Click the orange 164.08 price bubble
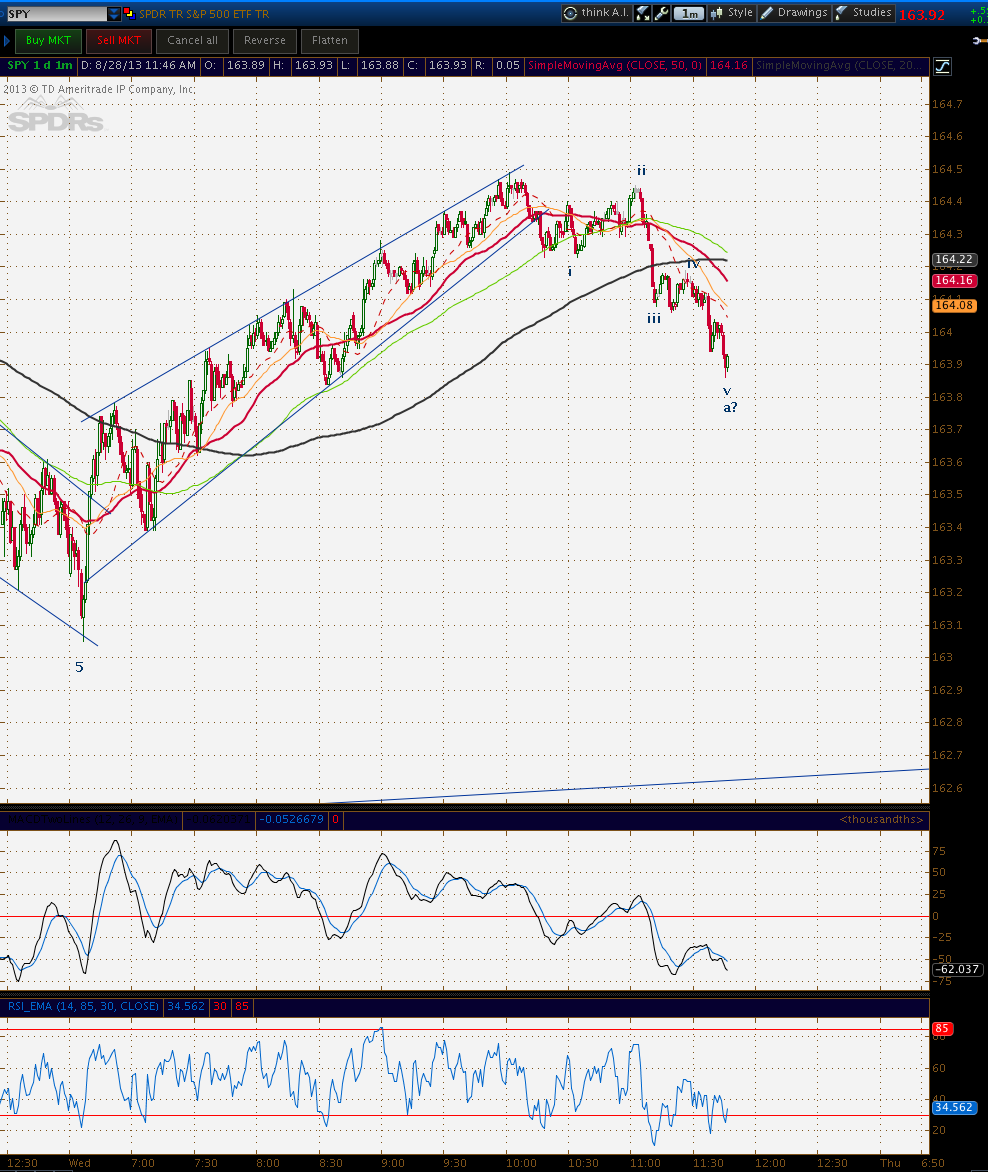This screenshot has height=1172, width=988. (954, 305)
